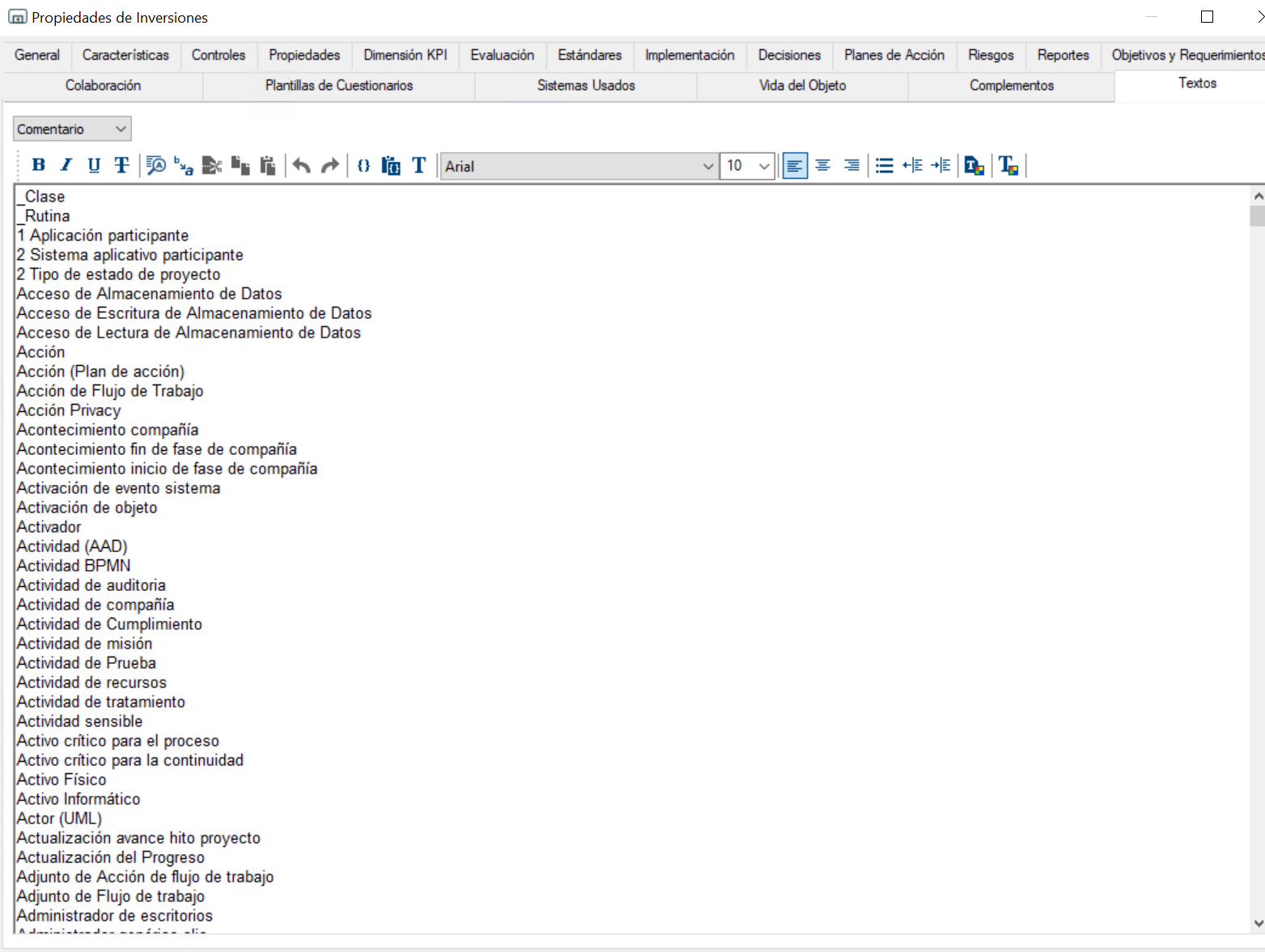The height and width of the screenshot is (952, 1265).
Task: Click the text color icon
Action: click(x=1008, y=165)
